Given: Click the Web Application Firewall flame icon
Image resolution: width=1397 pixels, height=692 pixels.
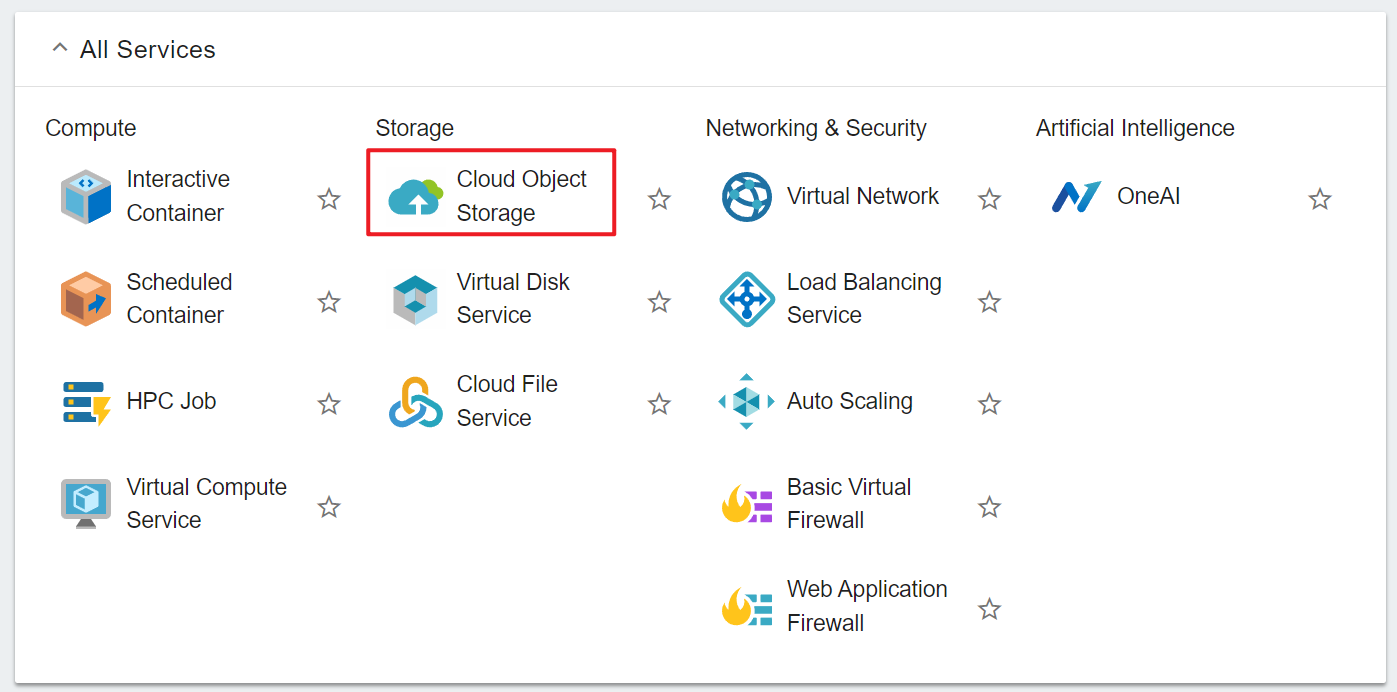Looking at the screenshot, I should point(747,607).
